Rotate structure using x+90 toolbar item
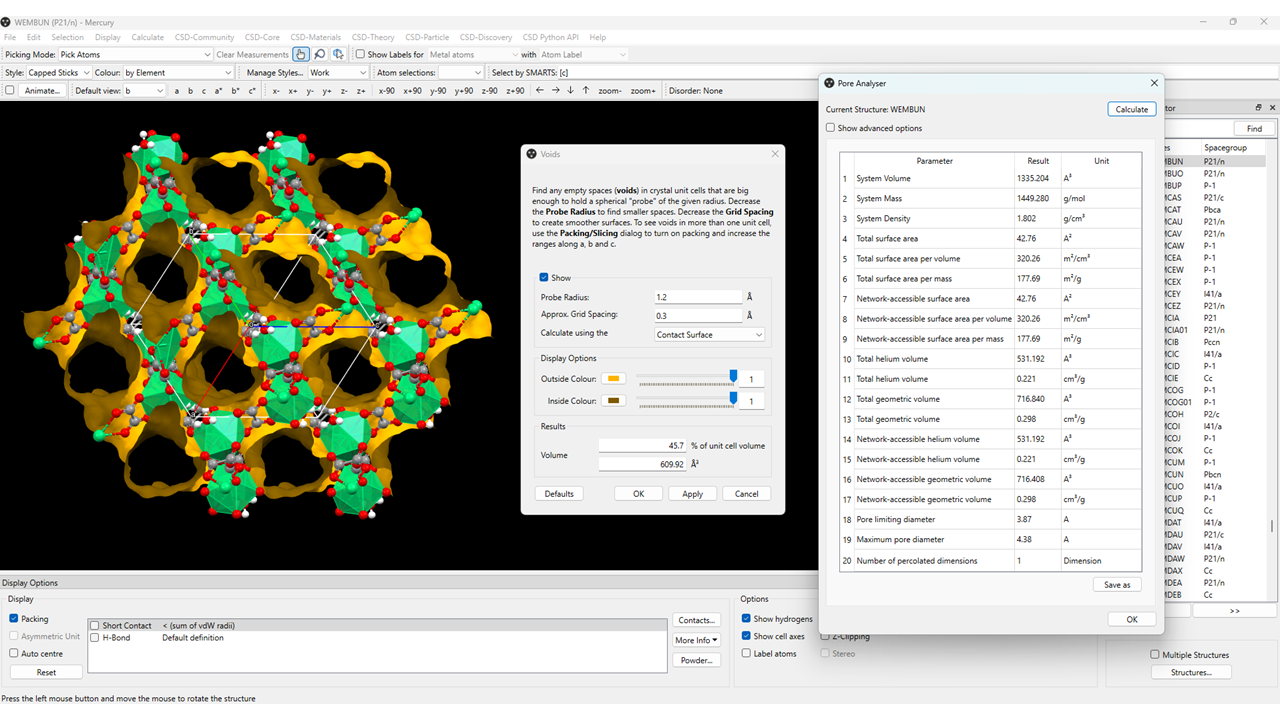 pos(414,90)
